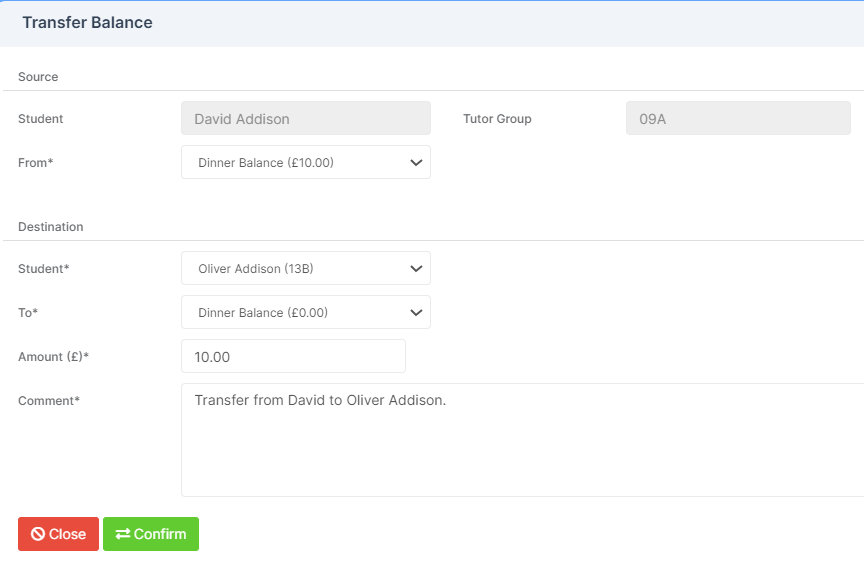Click the 'From*' field label
The width and height of the screenshot is (864, 562).
click(x=36, y=163)
